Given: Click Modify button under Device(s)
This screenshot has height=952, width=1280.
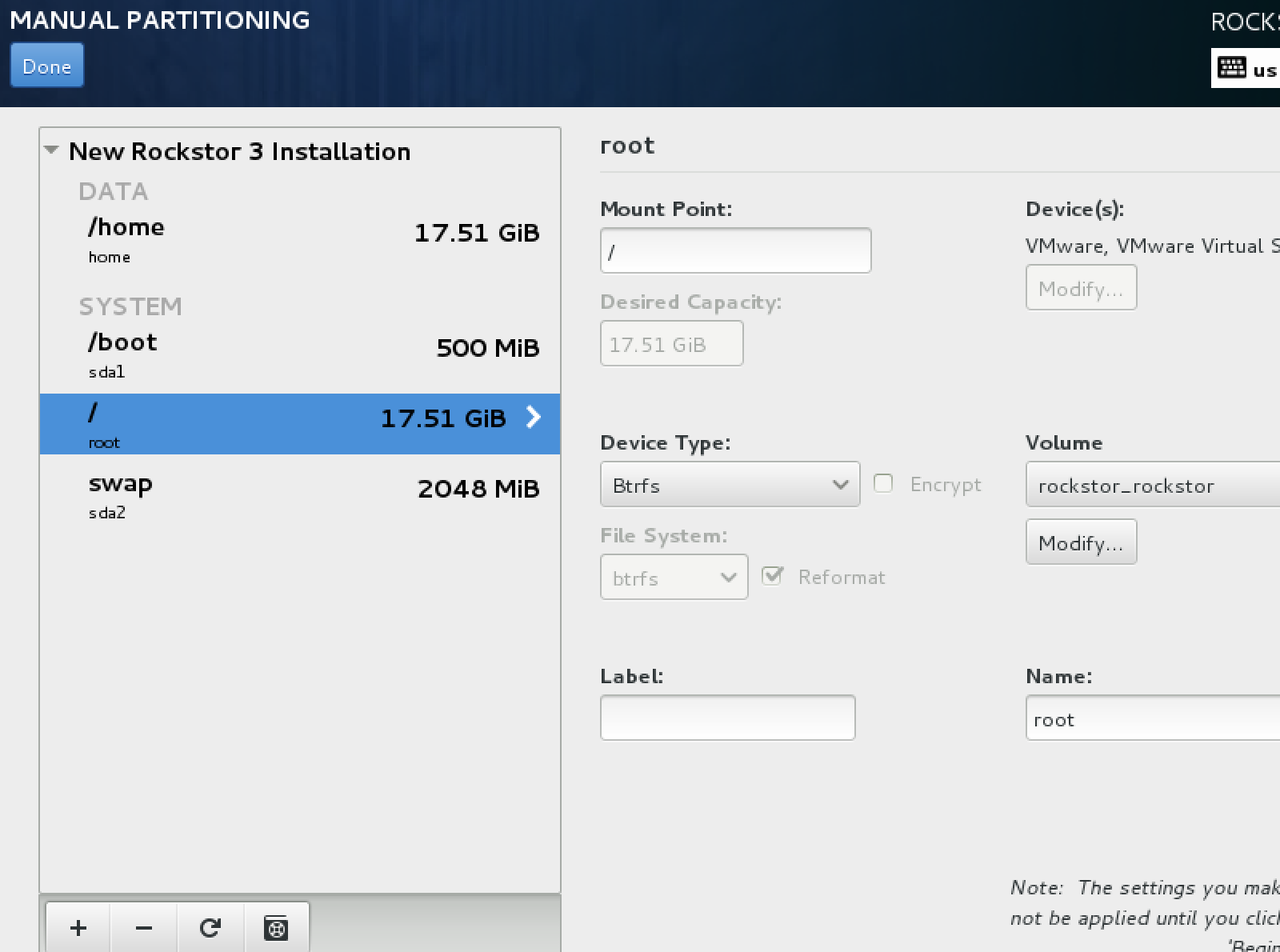Looking at the screenshot, I should click(x=1081, y=288).
